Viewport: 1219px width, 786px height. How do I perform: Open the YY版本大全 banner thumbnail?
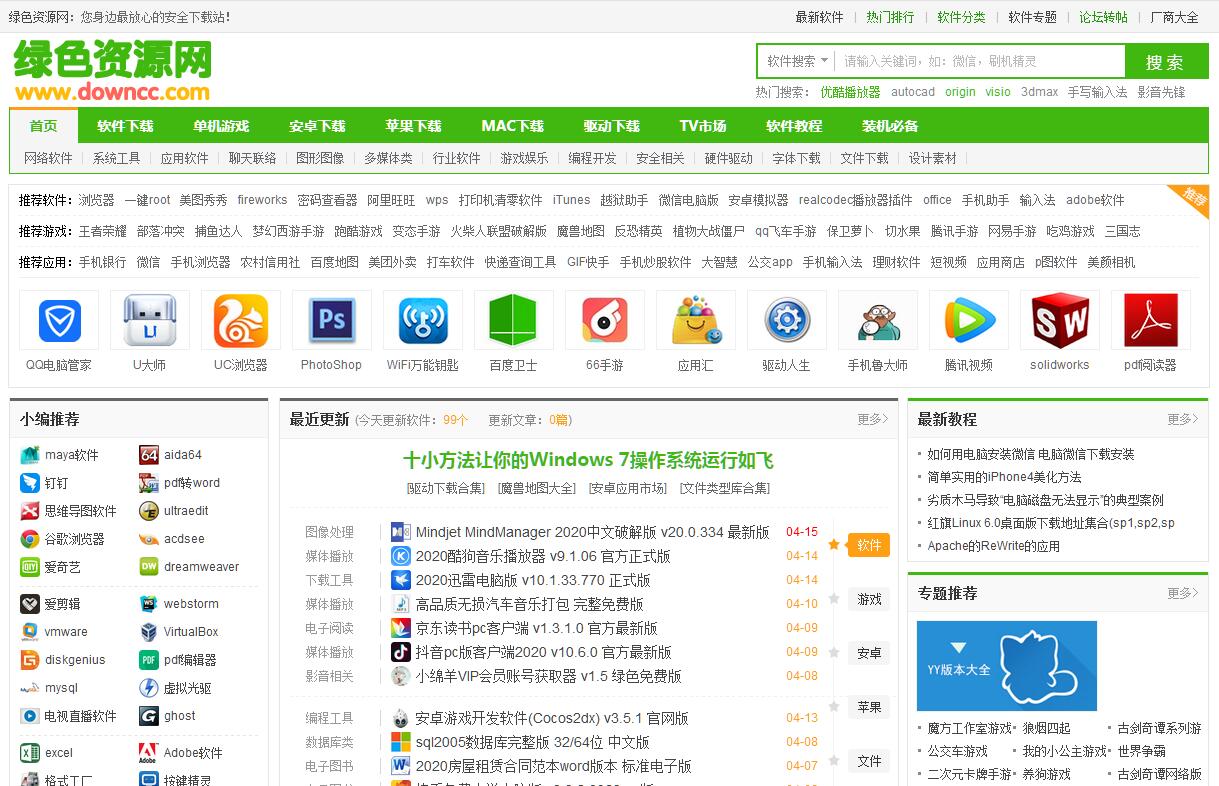pos(1007,666)
